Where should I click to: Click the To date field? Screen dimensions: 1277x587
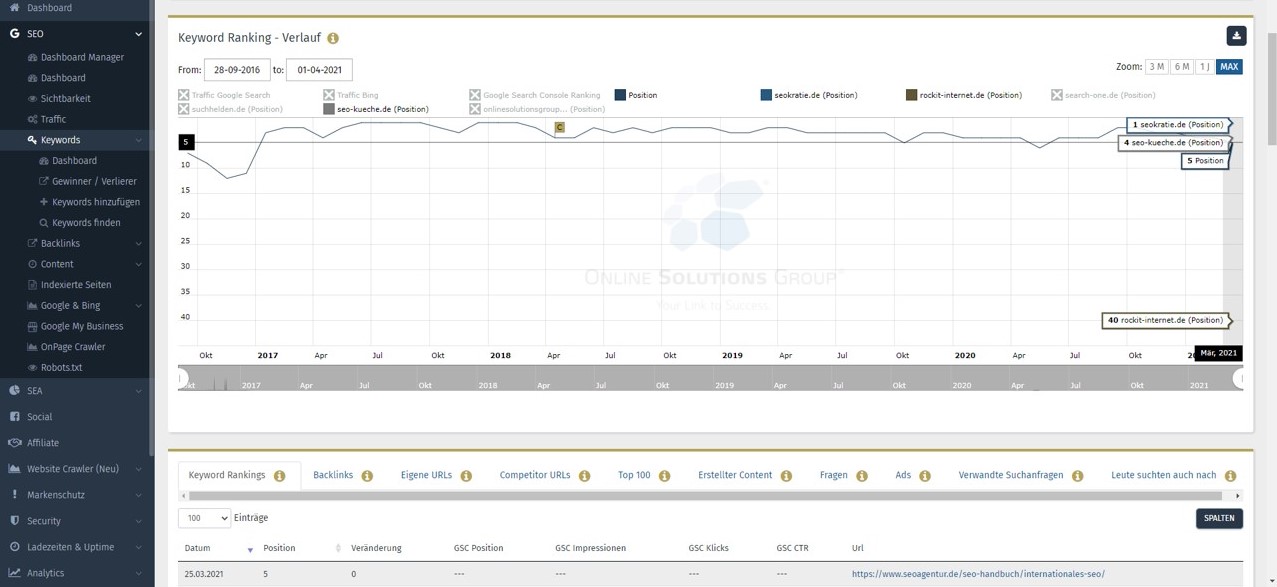pos(319,70)
